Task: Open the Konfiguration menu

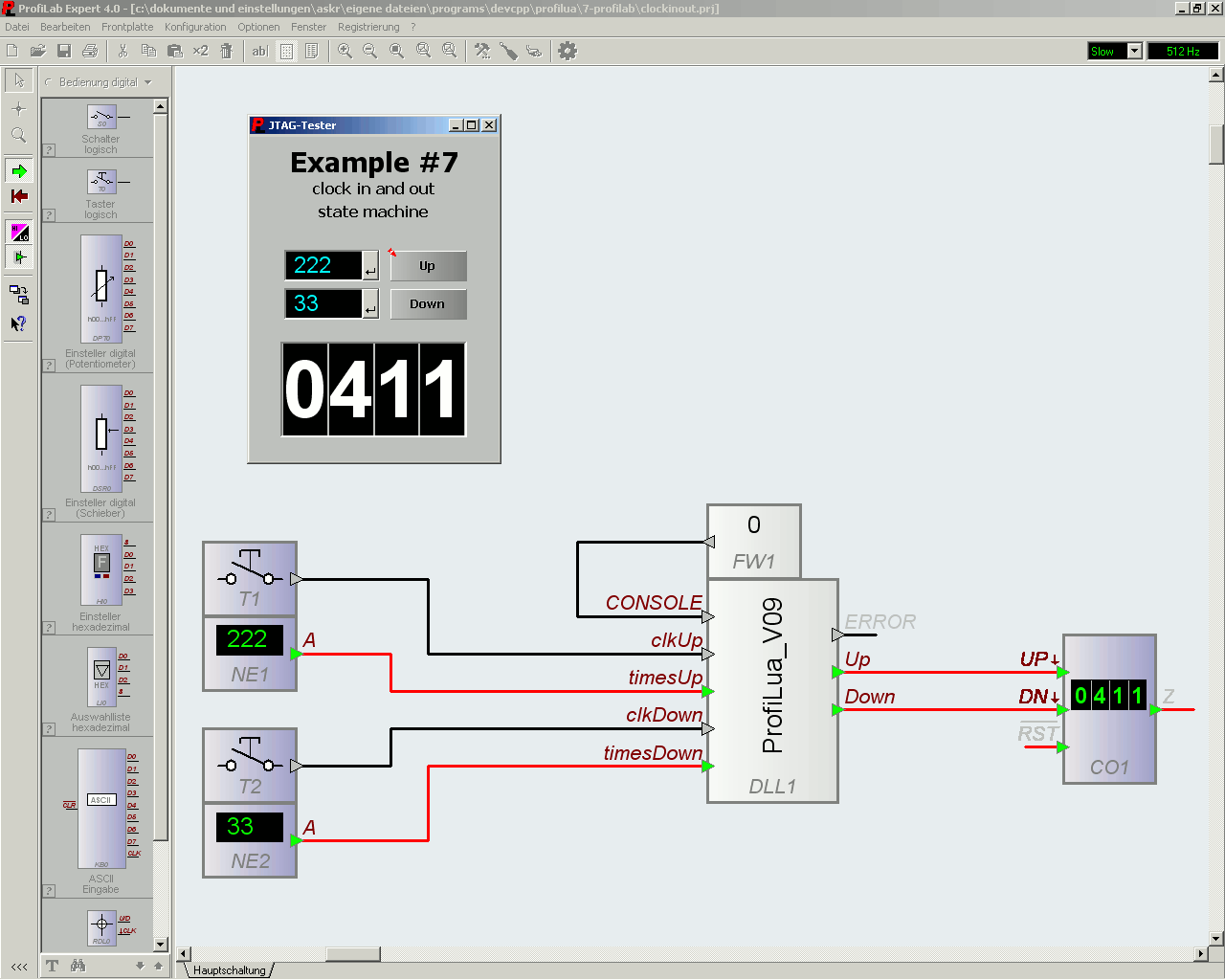Action: coord(194,27)
